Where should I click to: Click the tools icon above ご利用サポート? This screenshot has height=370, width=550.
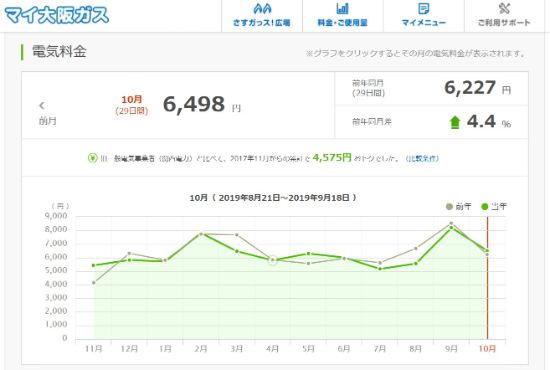(x=504, y=8)
